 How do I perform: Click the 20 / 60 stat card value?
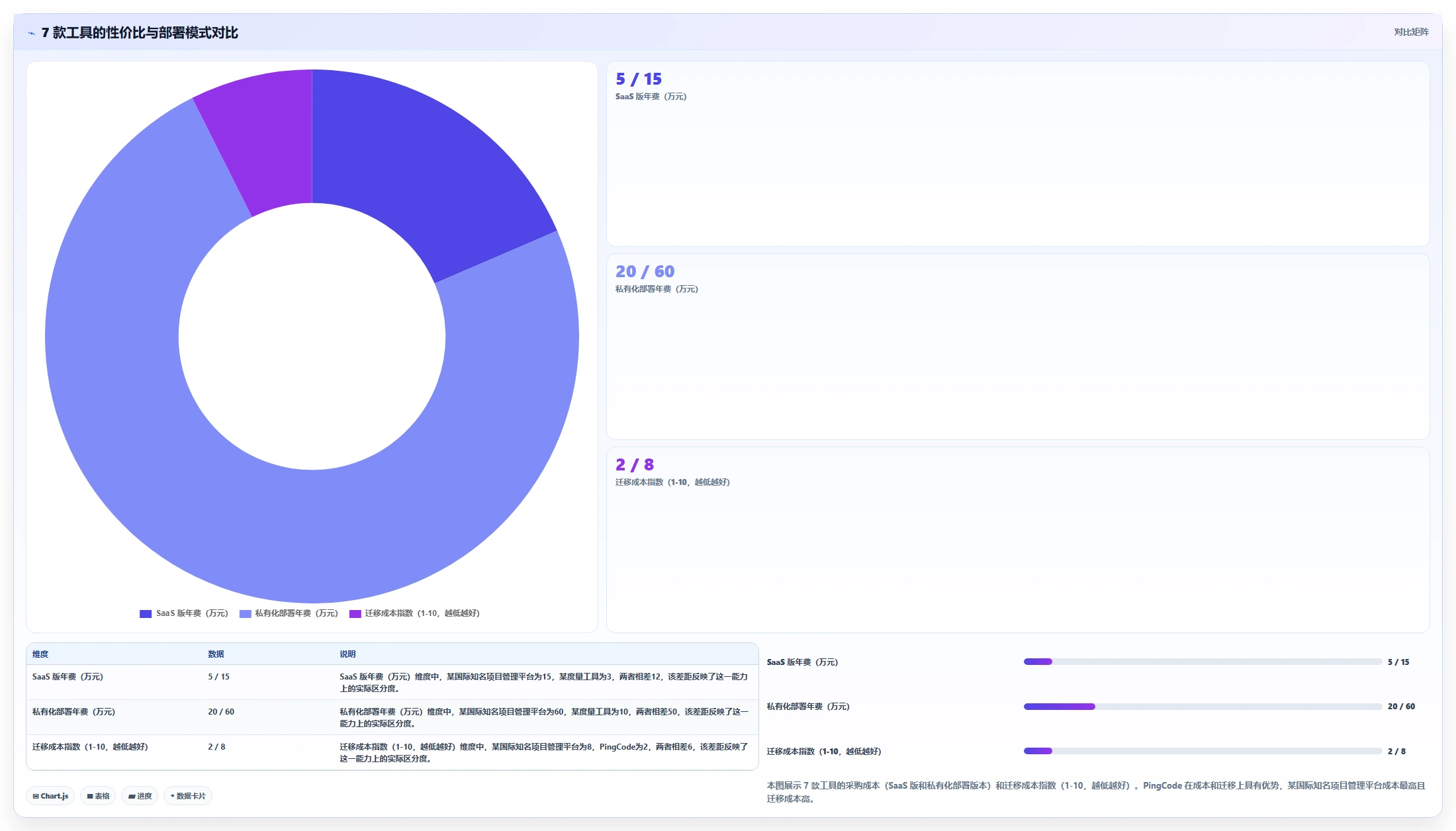click(x=645, y=271)
